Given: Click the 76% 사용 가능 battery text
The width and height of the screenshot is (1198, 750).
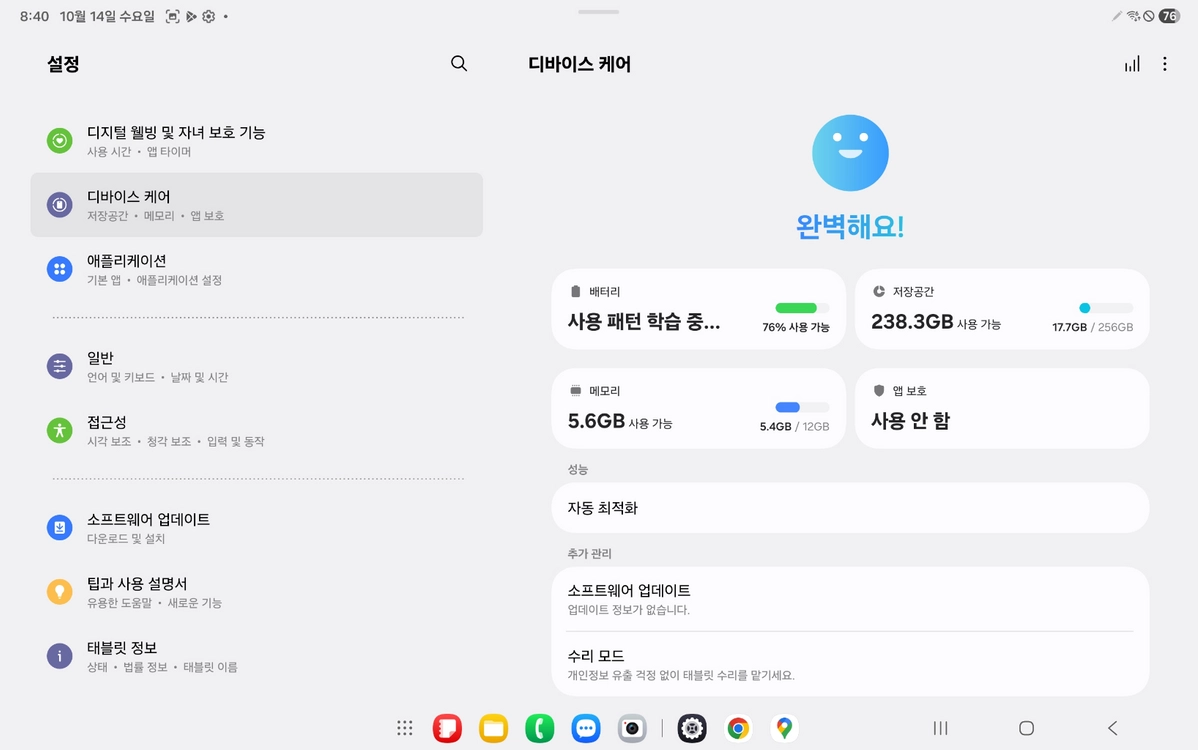Looking at the screenshot, I should point(795,327).
